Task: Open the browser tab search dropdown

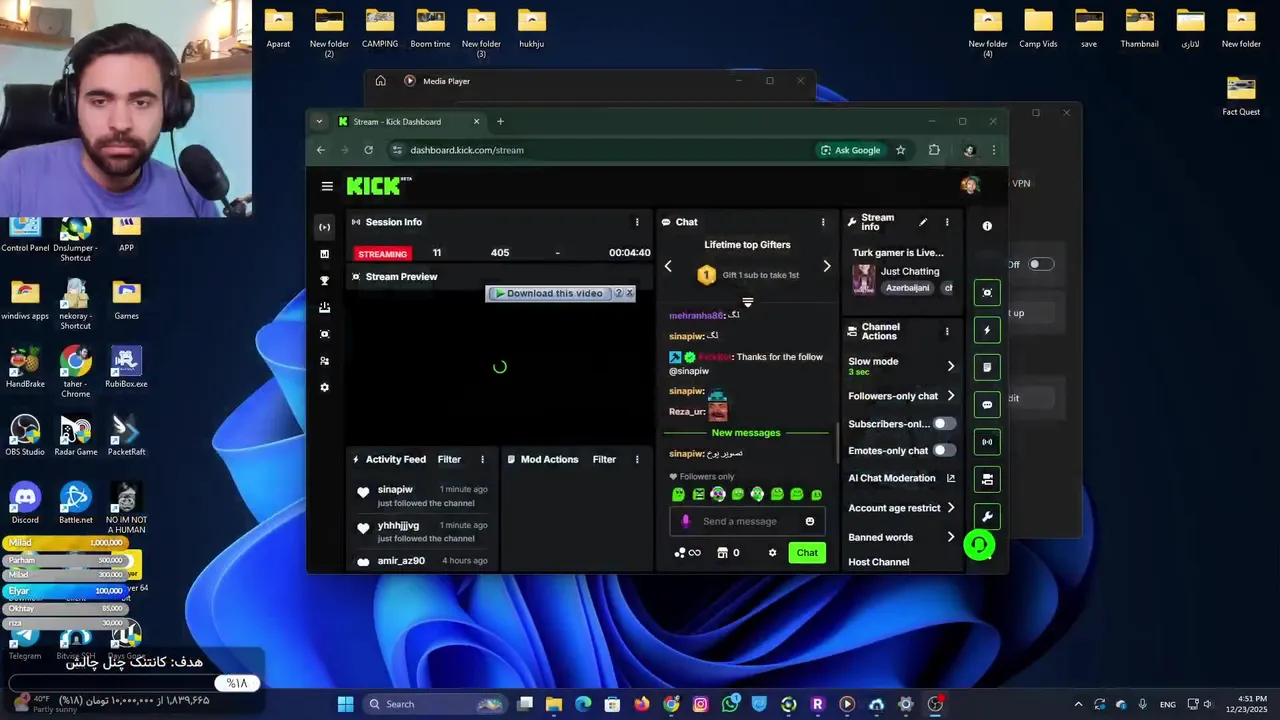Action: coord(319,122)
